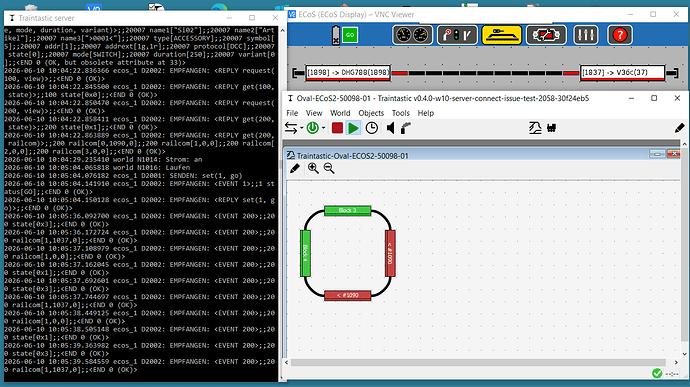
Task: Select the [1898] -> DHG700 loco block in ECoS
Action: (348, 73)
